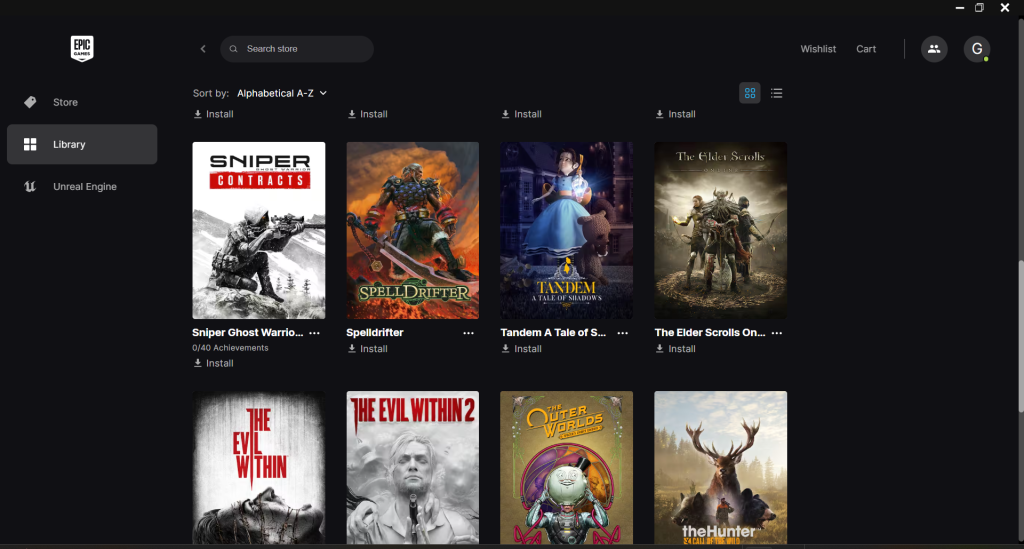This screenshot has width=1024, height=549.
Task: Open the Store section in sidebar
Action: pyautogui.click(x=65, y=102)
